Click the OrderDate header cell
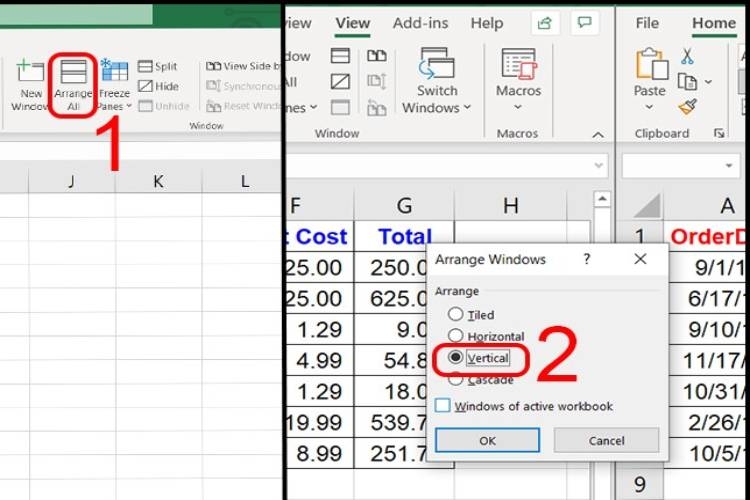This screenshot has height=500, width=750. (706, 236)
